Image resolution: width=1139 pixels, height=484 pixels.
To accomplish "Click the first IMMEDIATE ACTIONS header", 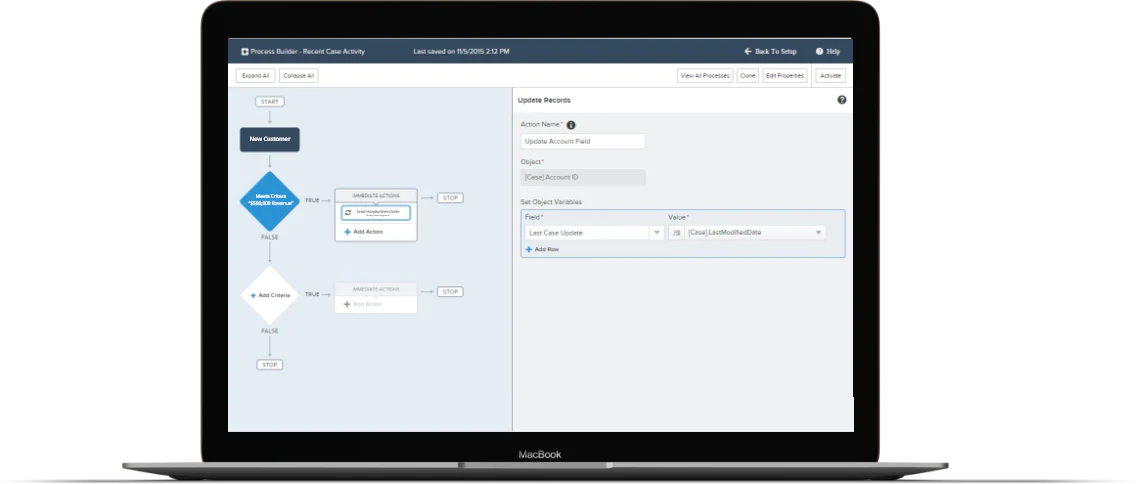I will point(376,195).
